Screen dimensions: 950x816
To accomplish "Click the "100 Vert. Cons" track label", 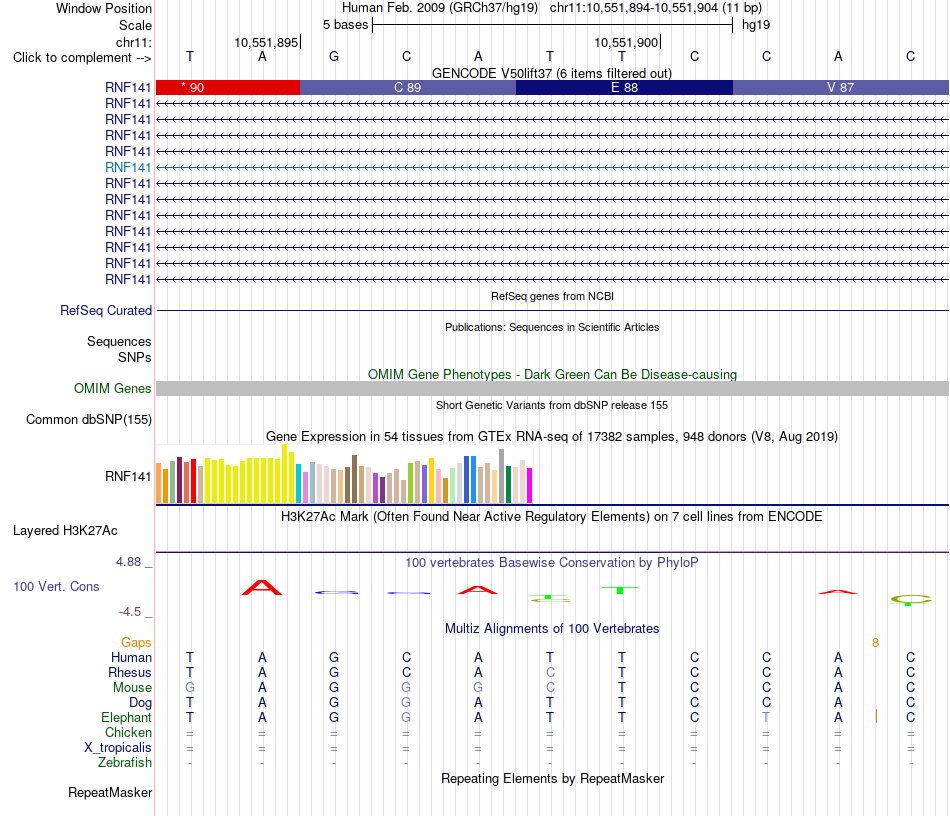I will (x=56, y=586).
